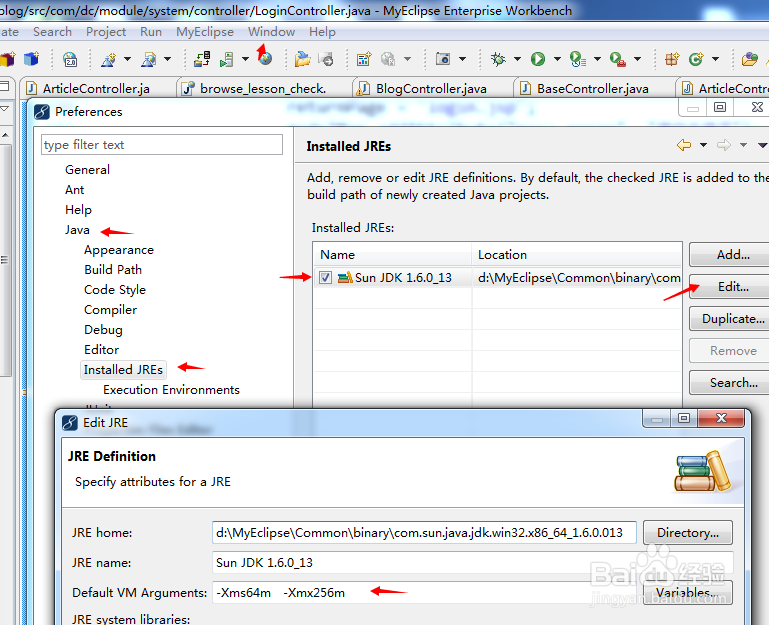Click the new package toolbar icon

click(x=672, y=59)
